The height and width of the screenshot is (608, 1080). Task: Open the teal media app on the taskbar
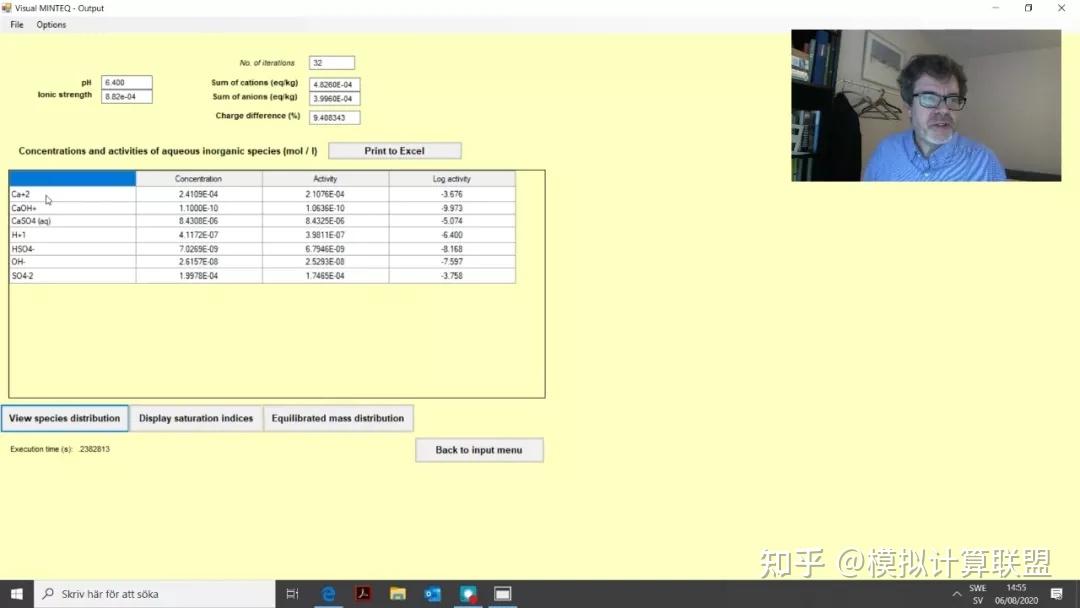468,593
